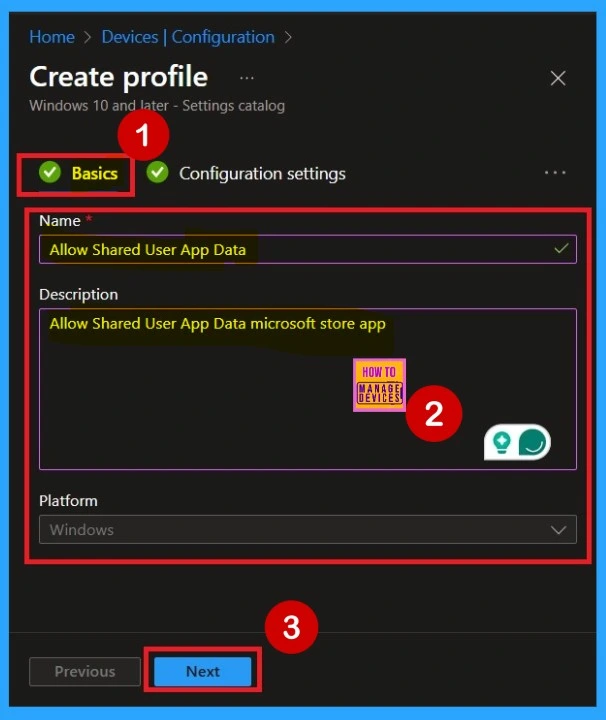606x720 pixels.
Task: Click the Home breadcrumb link
Action: point(52,37)
